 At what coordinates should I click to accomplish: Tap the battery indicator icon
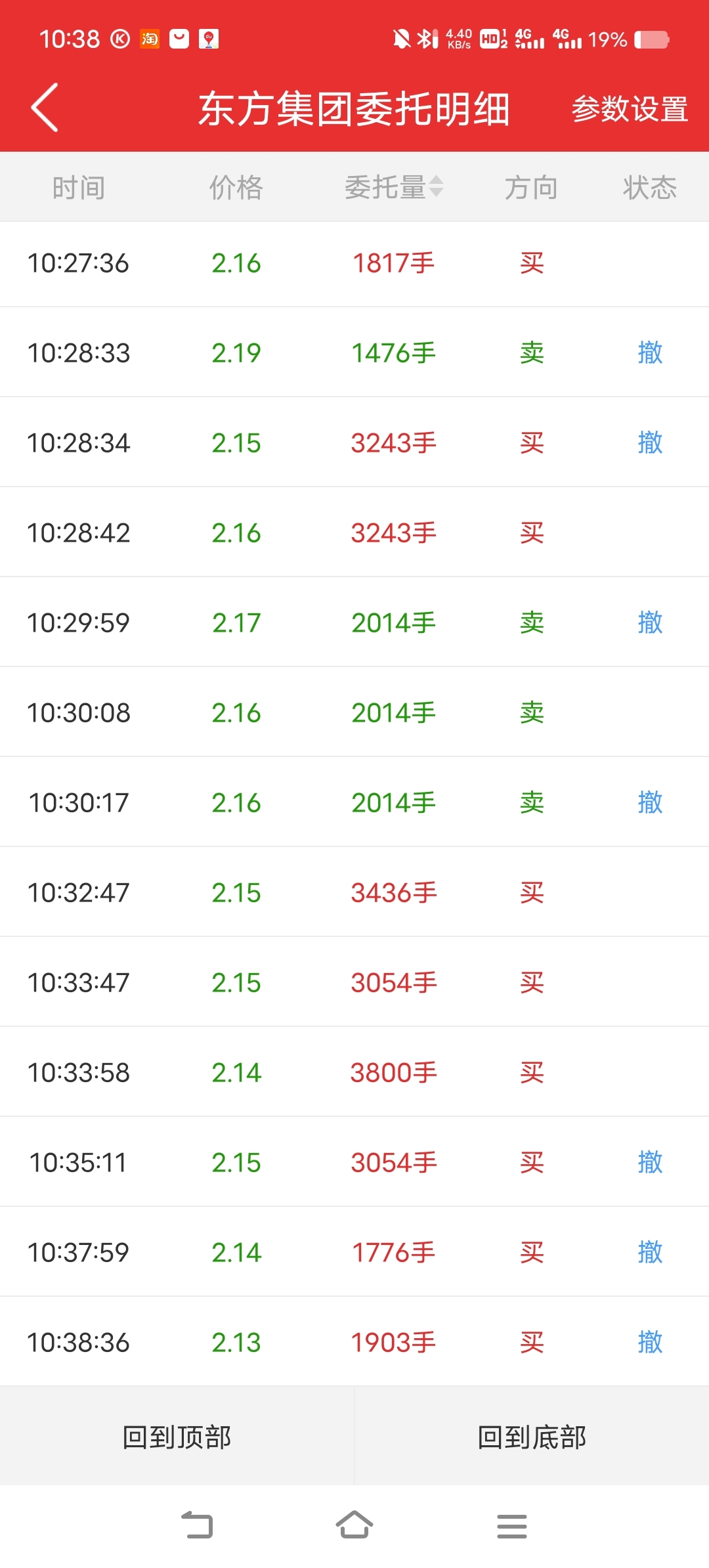652,40
